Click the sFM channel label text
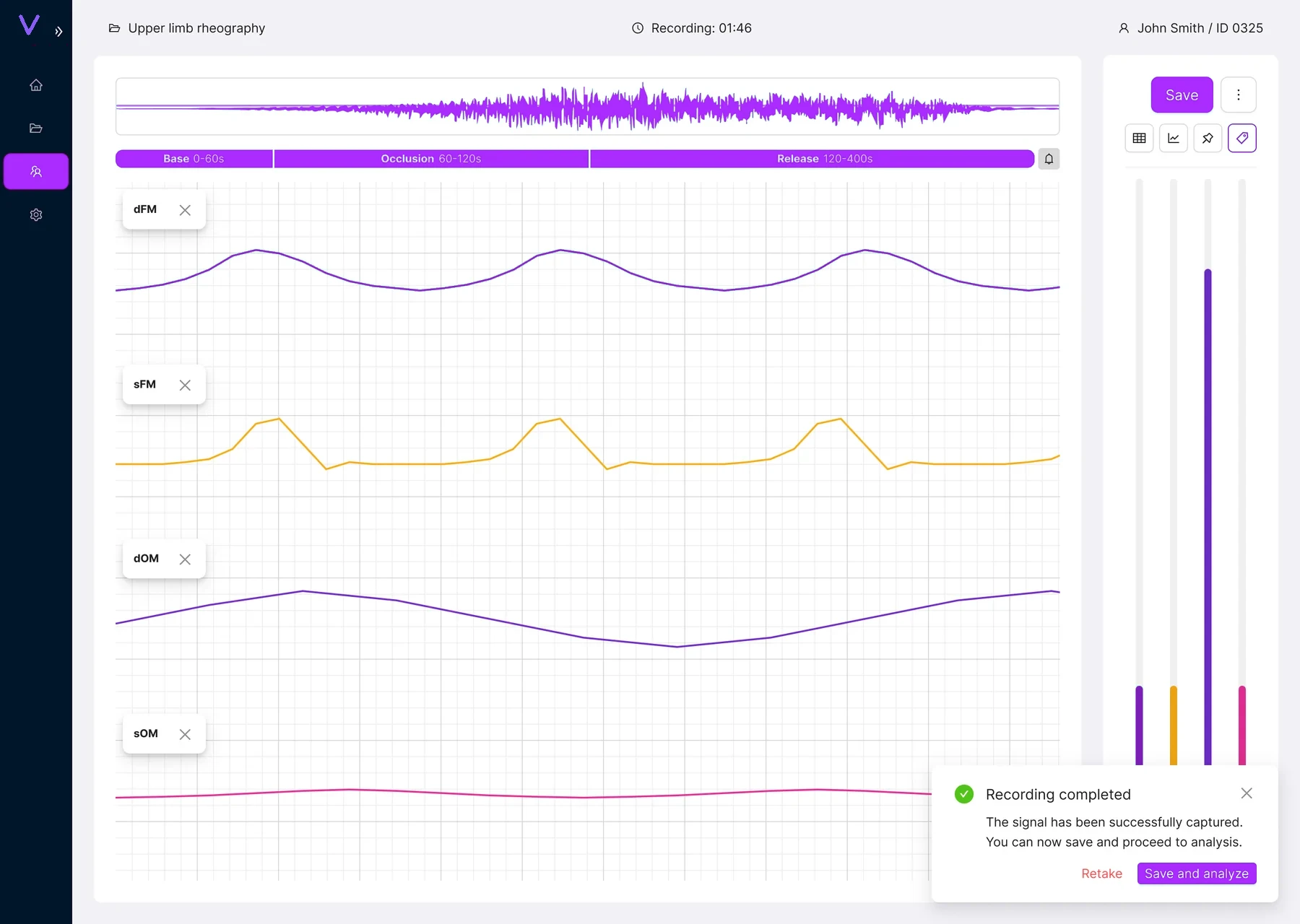Image resolution: width=1300 pixels, height=924 pixels. pyautogui.click(x=144, y=384)
